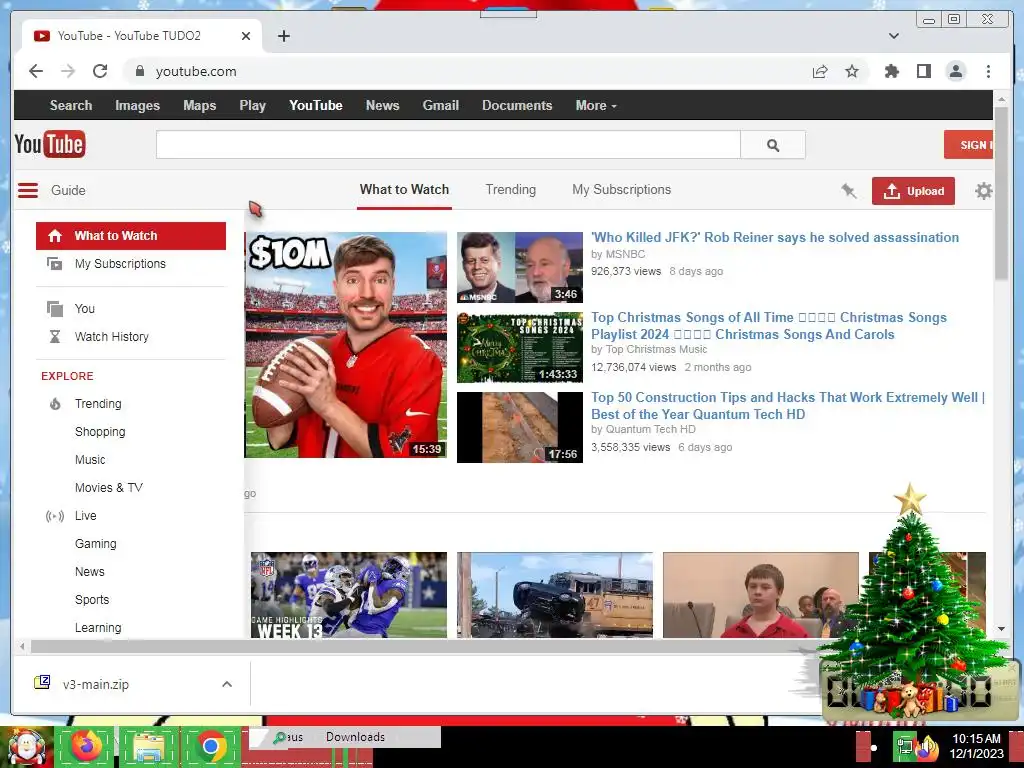Open Images in the top navigation bar

pos(137,105)
